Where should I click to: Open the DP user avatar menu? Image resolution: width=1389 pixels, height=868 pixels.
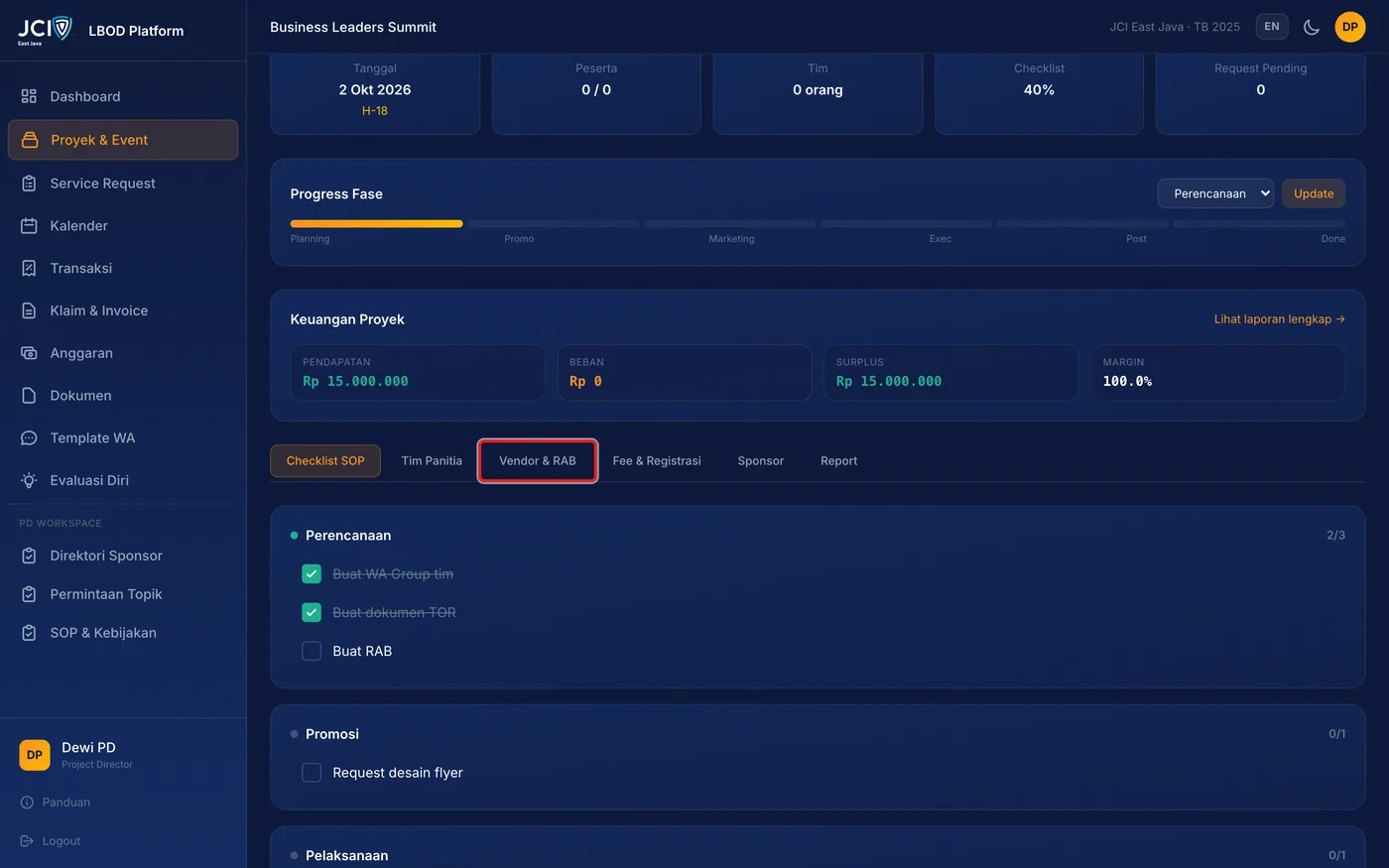tap(1350, 27)
